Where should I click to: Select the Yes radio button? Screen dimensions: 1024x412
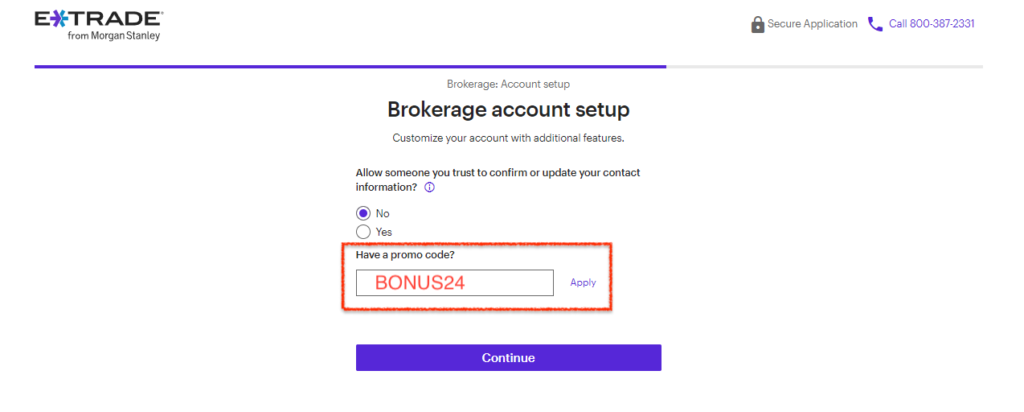coord(363,232)
